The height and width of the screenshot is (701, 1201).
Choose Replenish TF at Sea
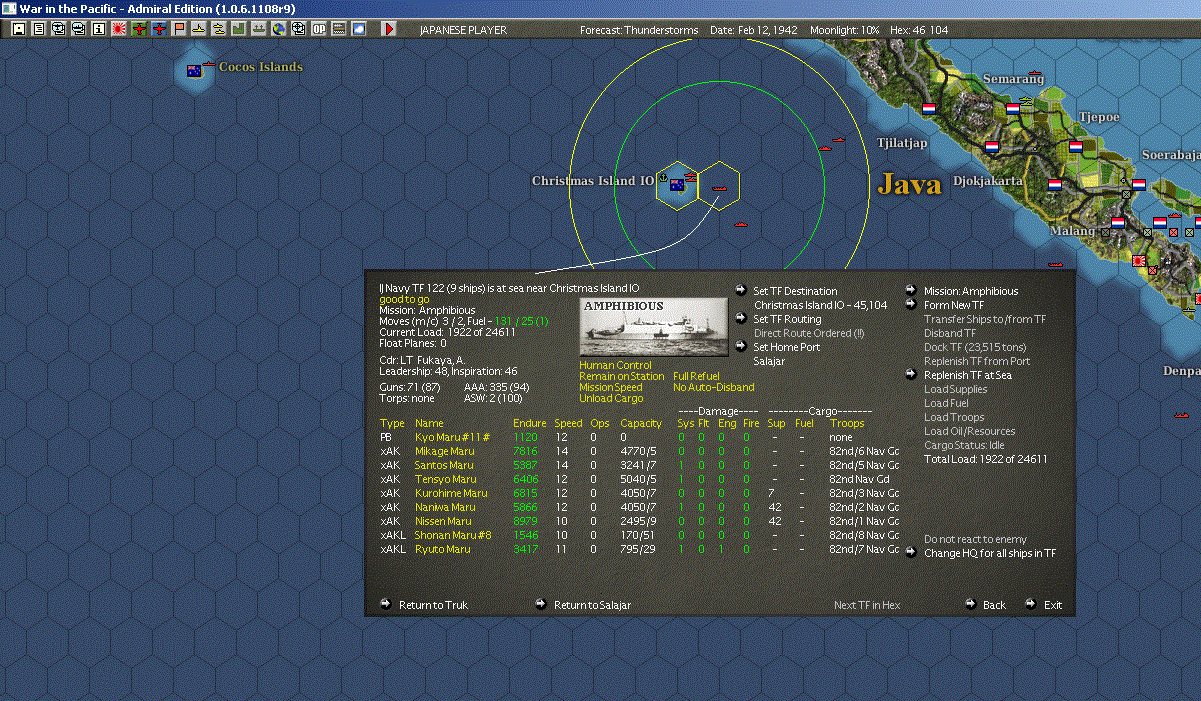click(967, 375)
